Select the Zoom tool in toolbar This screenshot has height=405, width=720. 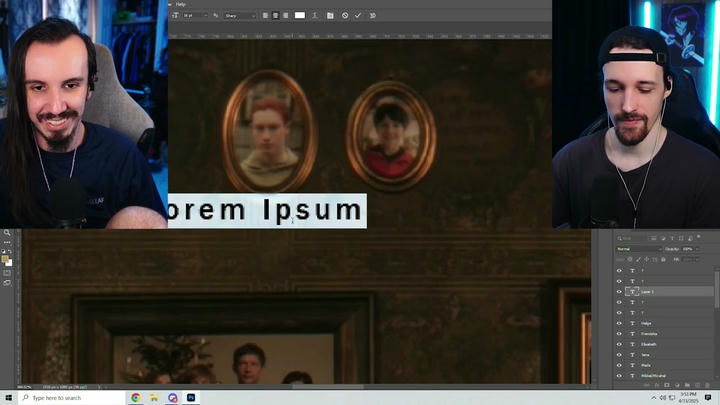(7, 233)
